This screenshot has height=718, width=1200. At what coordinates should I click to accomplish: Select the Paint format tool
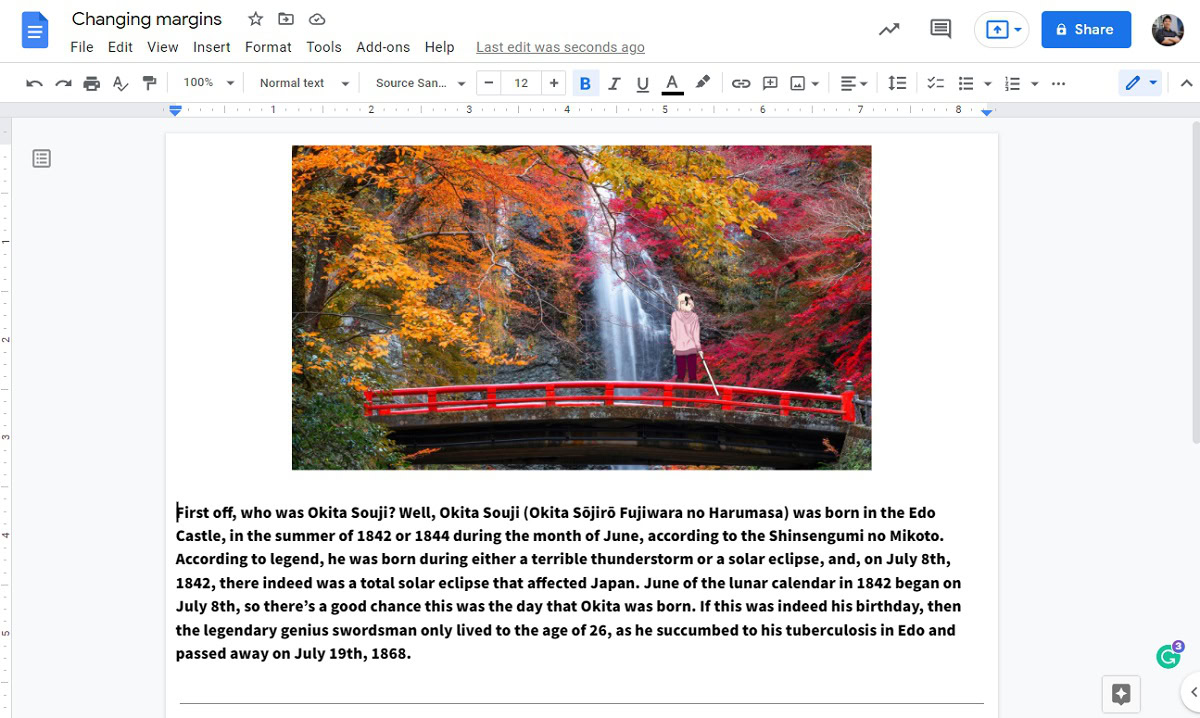tap(149, 83)
